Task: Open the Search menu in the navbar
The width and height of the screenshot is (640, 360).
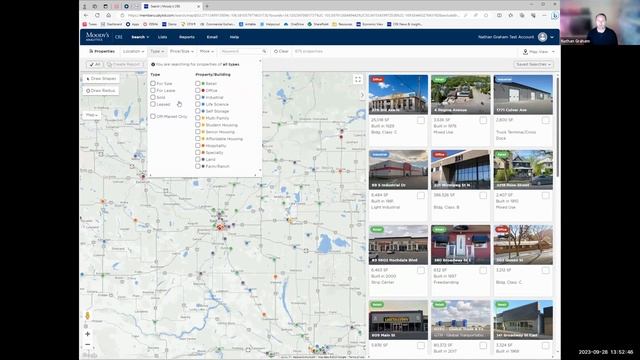Action: point(140,37)
